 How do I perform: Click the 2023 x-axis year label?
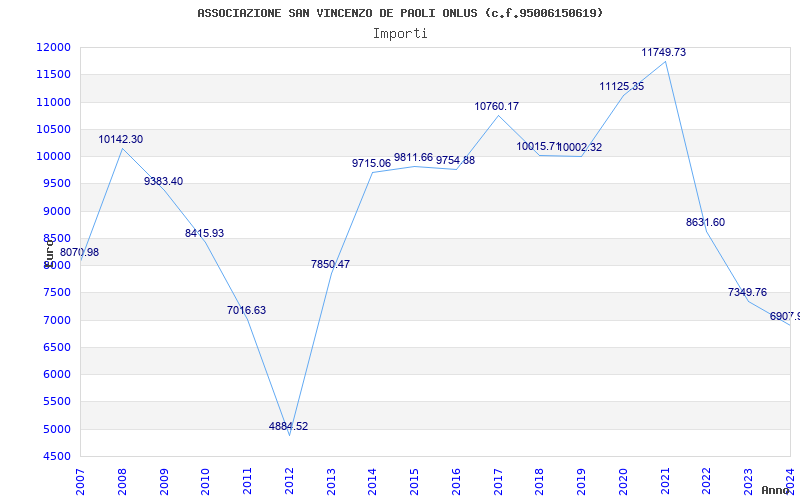click(x=748, y=482)
